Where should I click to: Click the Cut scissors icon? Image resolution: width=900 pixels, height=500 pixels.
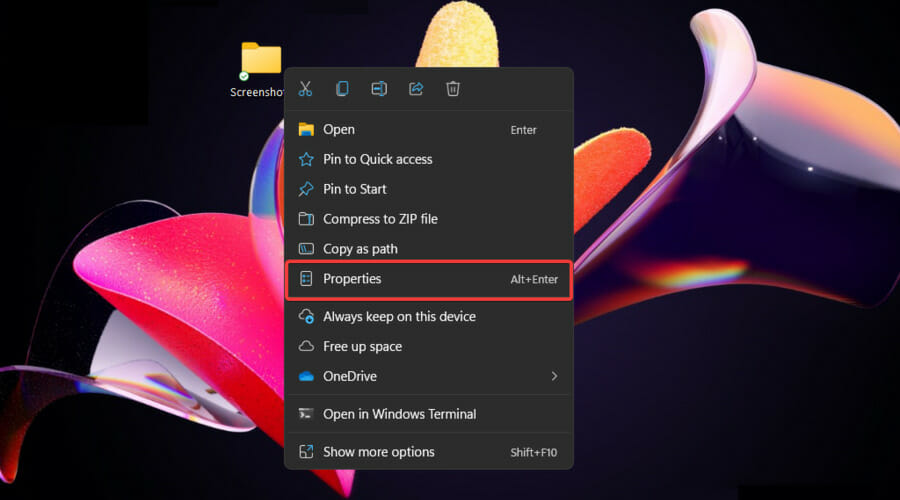point(306,89)
